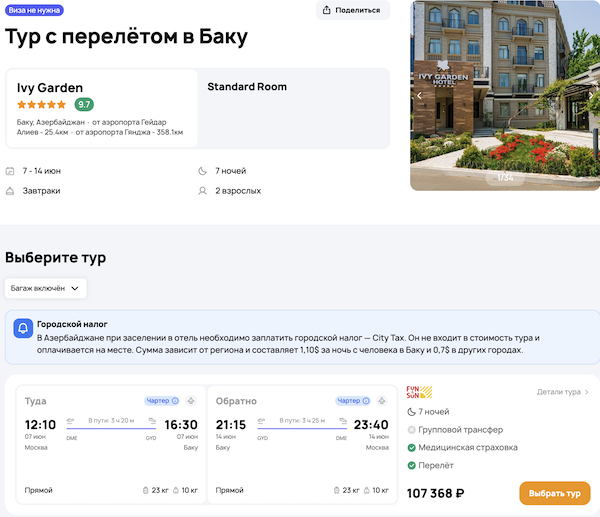
Task: Expand Детали тура details link
Action: point(562,392)
